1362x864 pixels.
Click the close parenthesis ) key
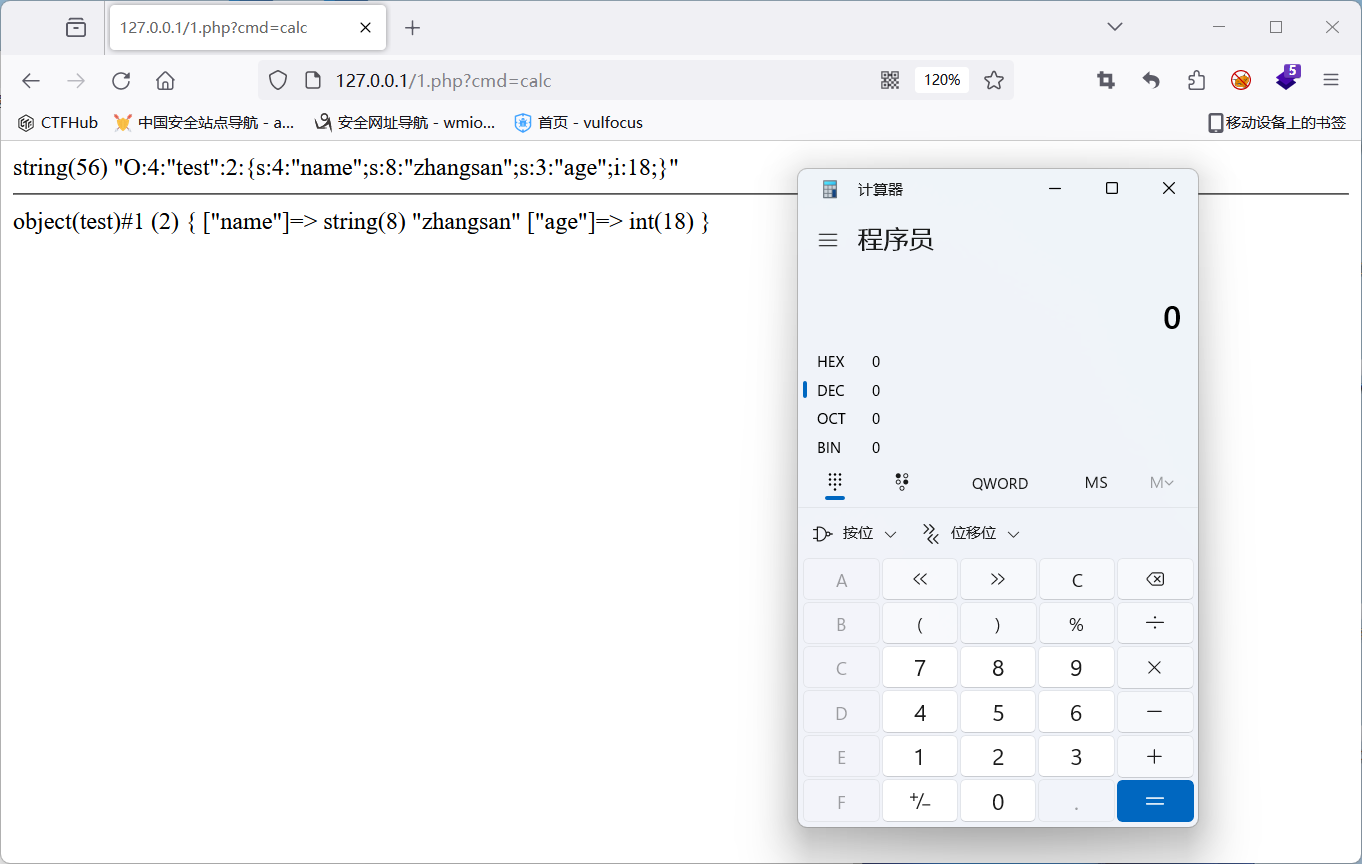(998, 624)
